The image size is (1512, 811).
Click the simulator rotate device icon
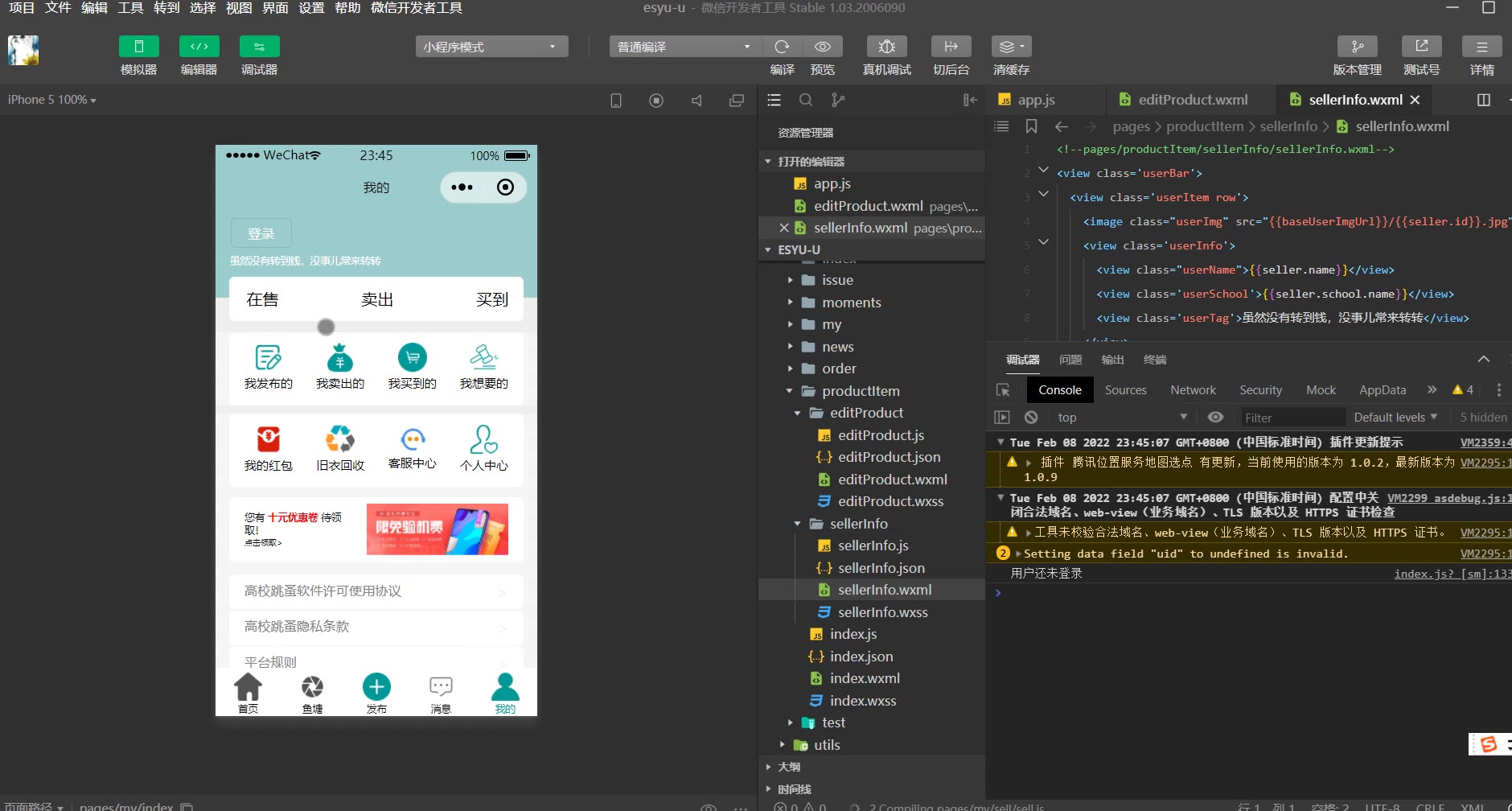(616, 101)
